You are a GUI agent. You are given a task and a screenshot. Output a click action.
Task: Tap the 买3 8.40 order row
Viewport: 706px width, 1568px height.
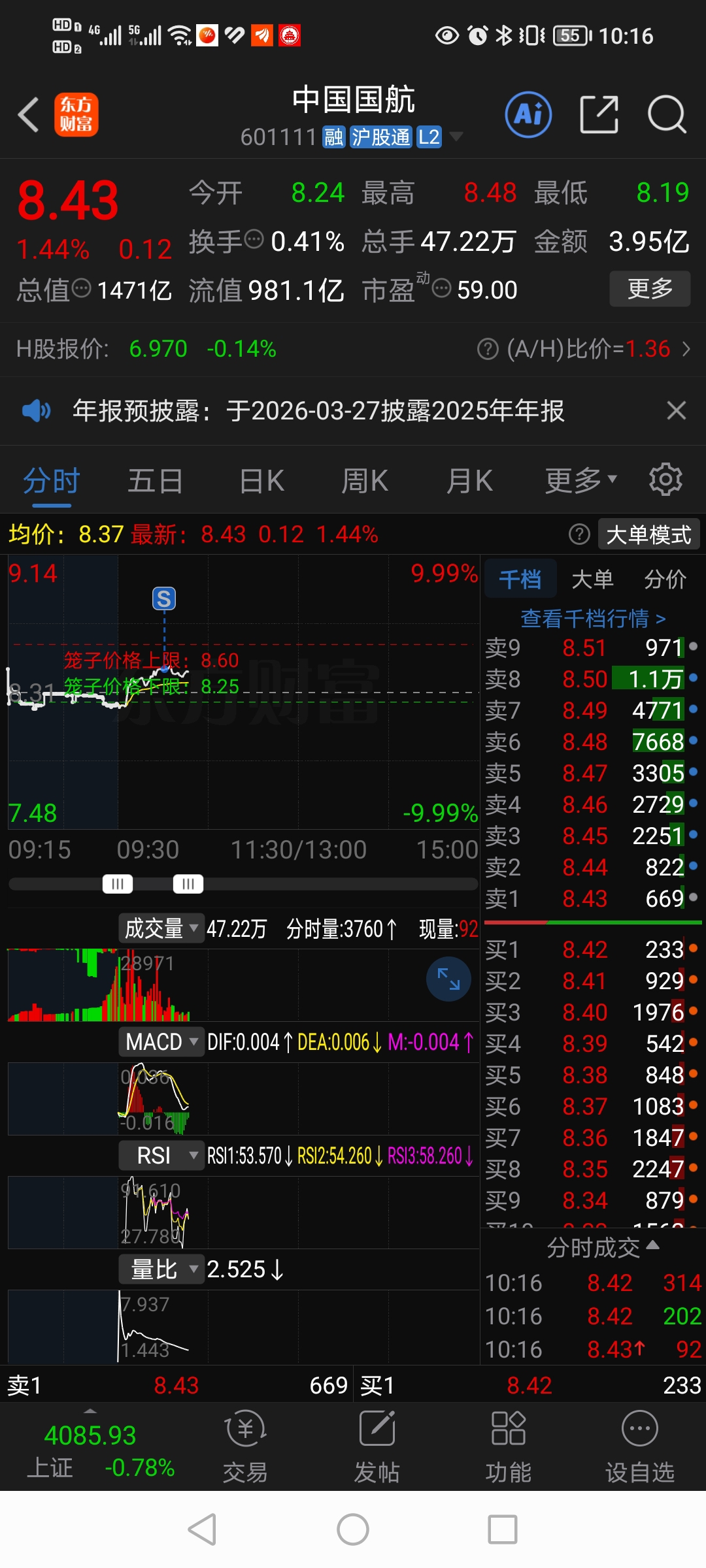tap(592, 1012)
